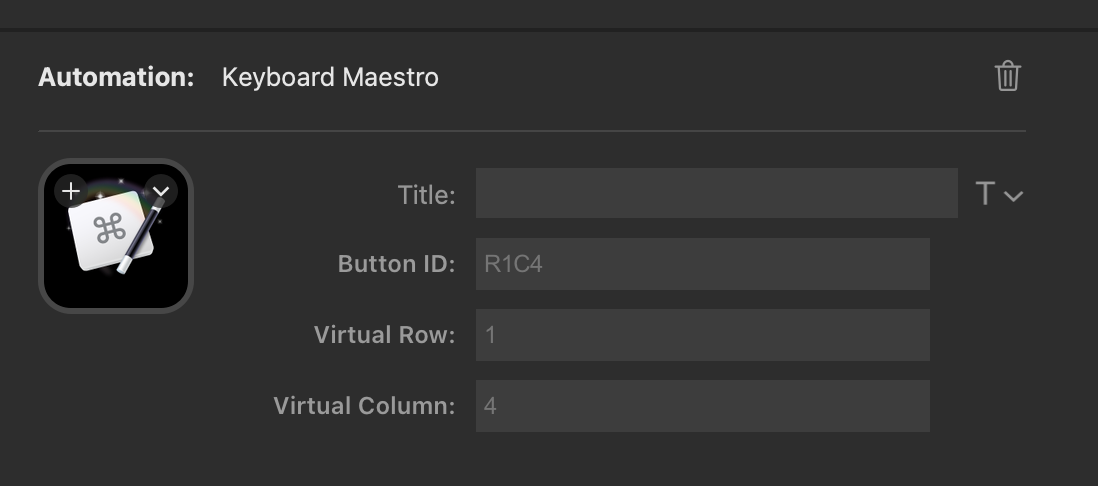Click the Virtual Row: label

(x=384, y=335)
